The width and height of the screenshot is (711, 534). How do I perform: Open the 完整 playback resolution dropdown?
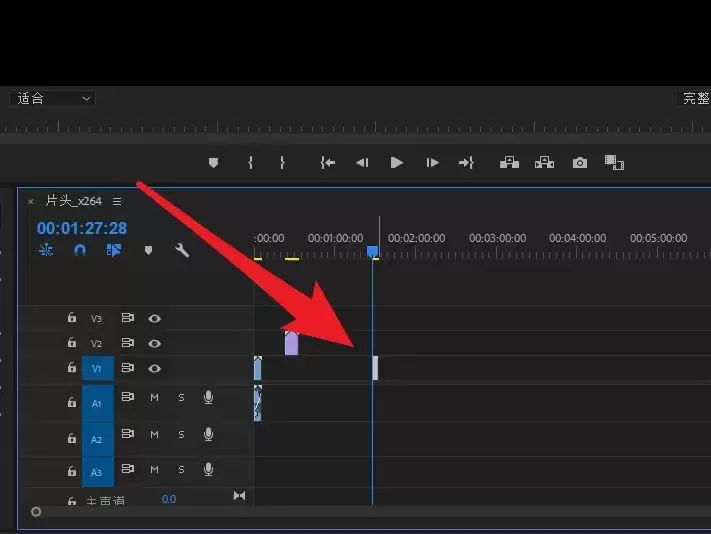pyautogui.click(x=694, y=98)
